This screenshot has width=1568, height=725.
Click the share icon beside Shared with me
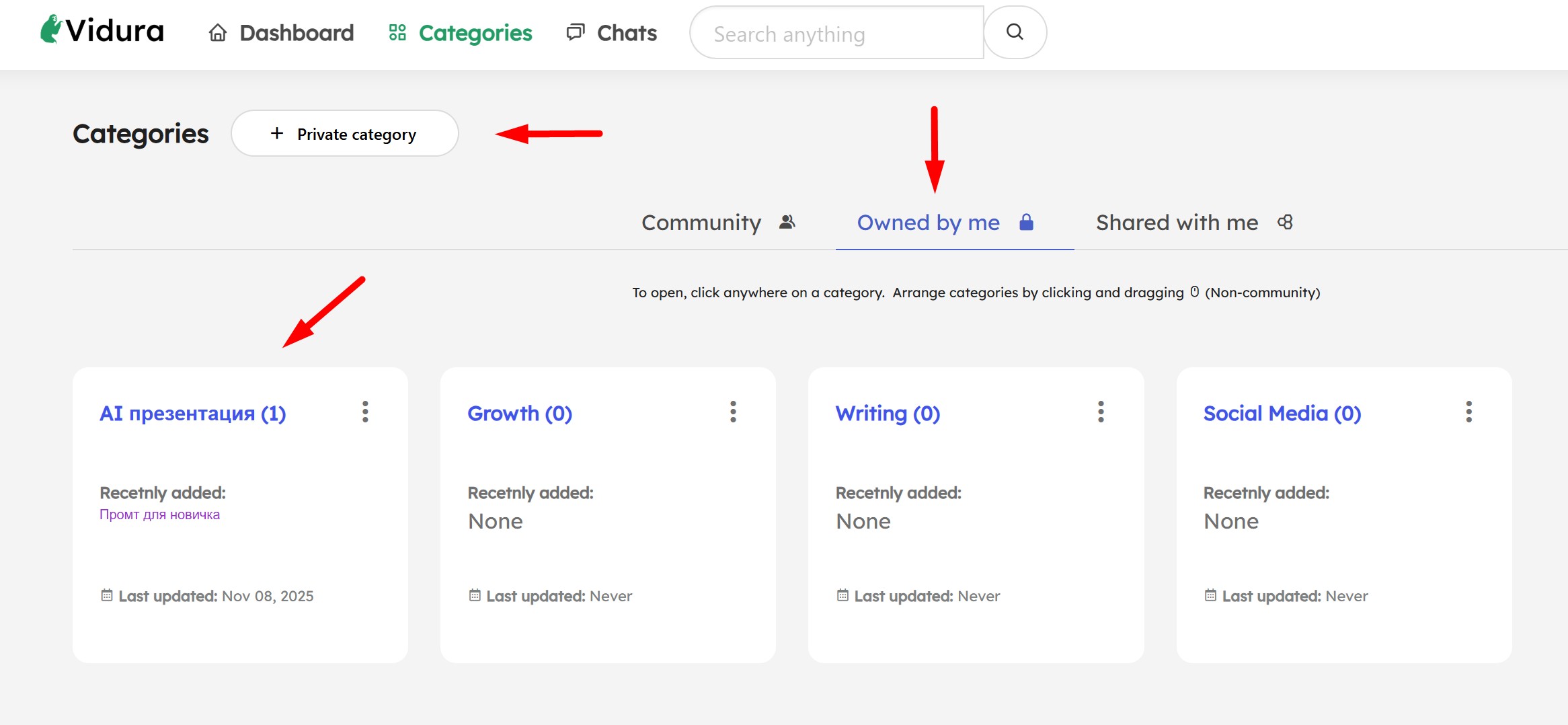click(x=1285, y=223)
